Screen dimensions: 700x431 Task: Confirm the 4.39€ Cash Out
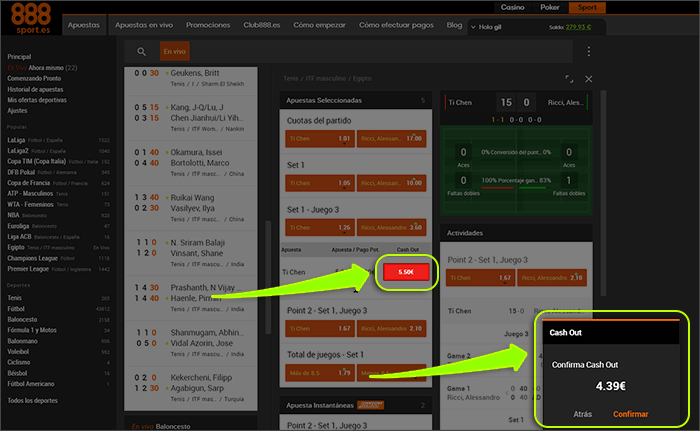tap(630, 414)
